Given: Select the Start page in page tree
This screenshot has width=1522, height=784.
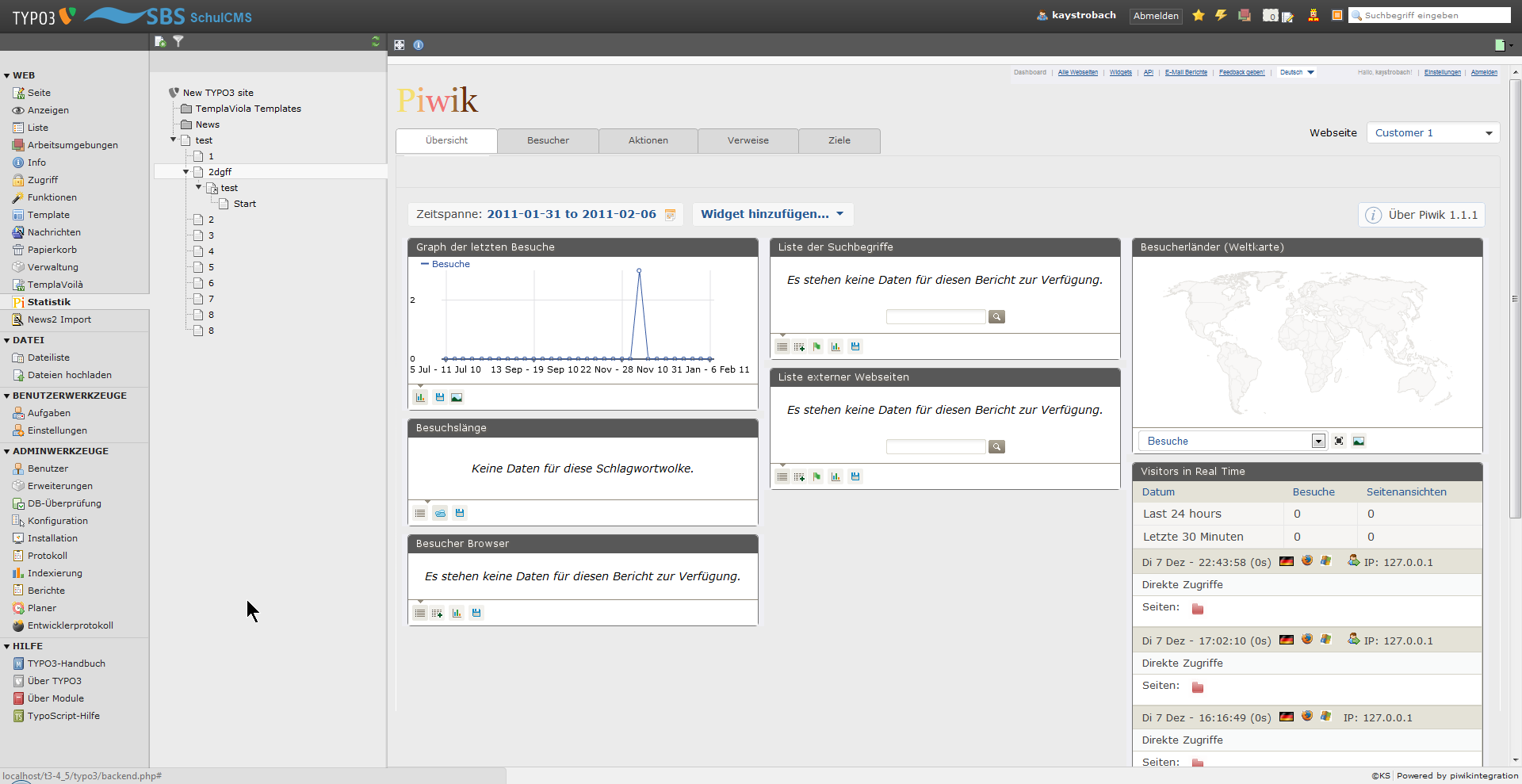Looking at the screenshot, I should 245,204.
